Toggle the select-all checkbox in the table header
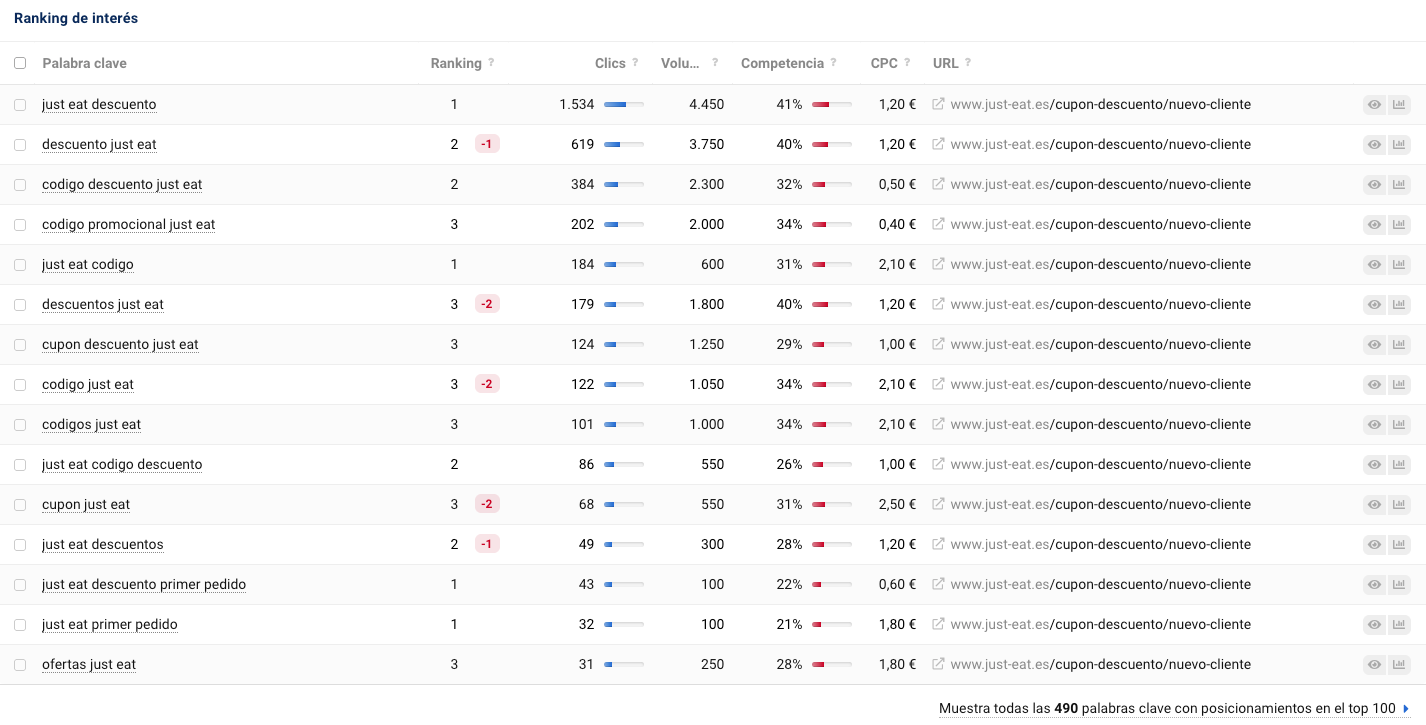The height and width of the screenshot is (725, 1426). (20, 62)
